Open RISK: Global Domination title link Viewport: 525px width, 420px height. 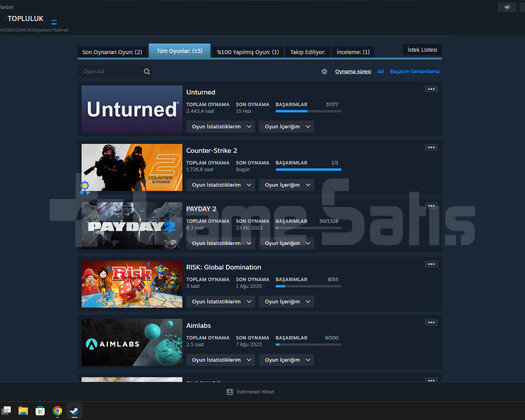[x=223, y=267]
